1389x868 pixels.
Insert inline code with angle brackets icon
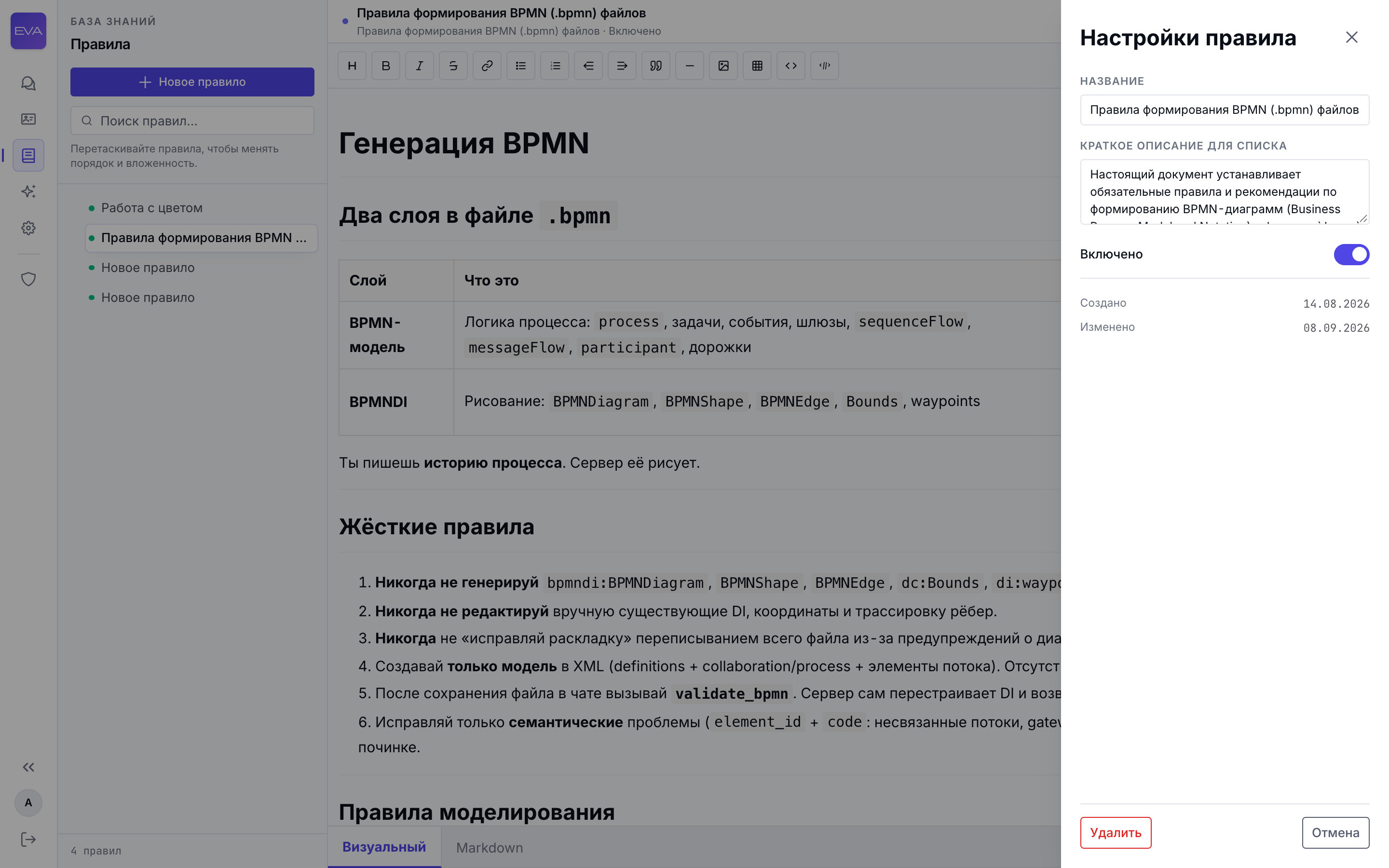(791, 66)
